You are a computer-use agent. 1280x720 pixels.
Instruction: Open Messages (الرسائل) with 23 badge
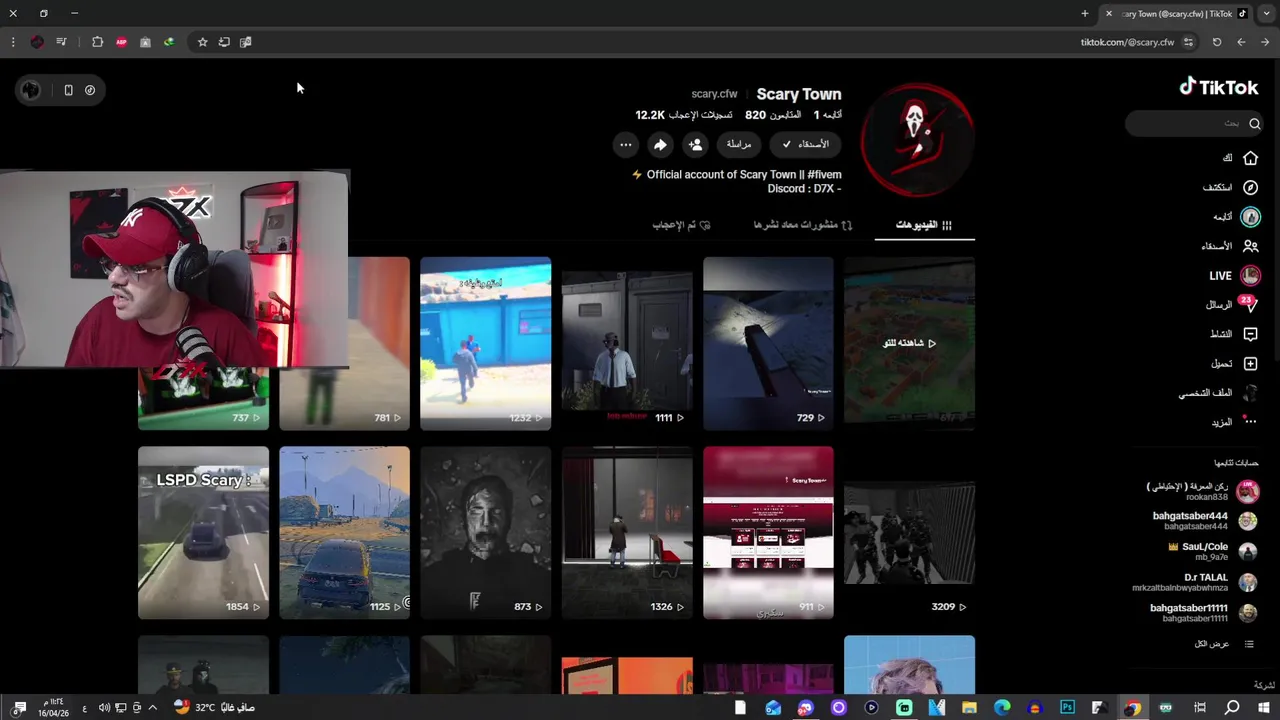point(1232,304)
